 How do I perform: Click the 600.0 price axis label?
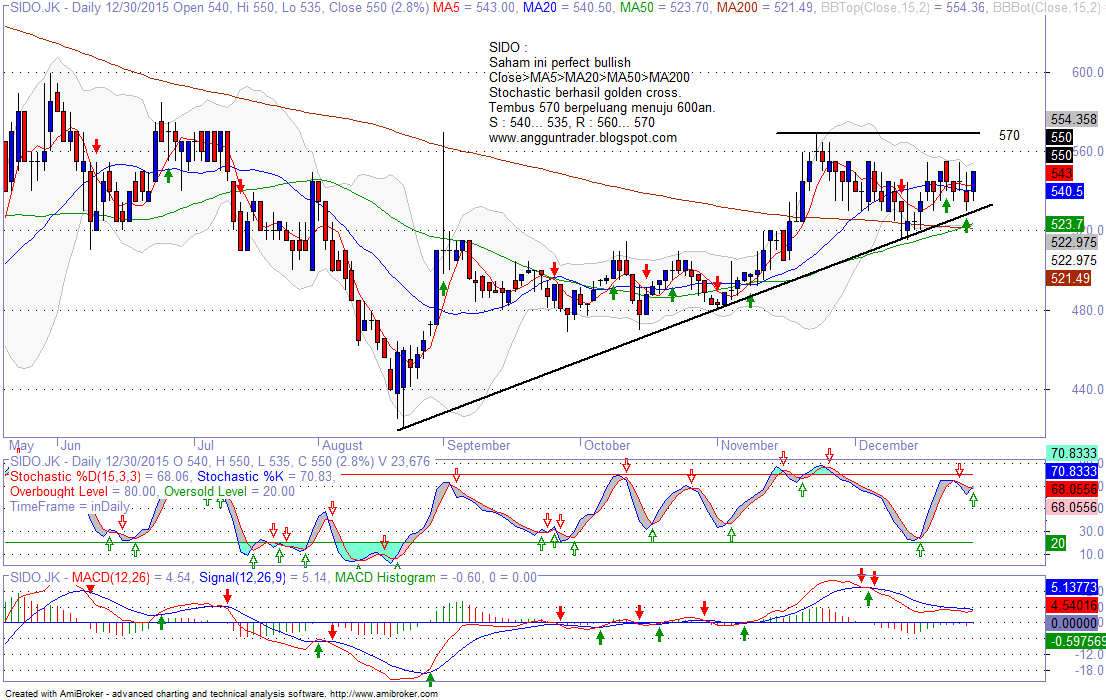[1087, 72]
